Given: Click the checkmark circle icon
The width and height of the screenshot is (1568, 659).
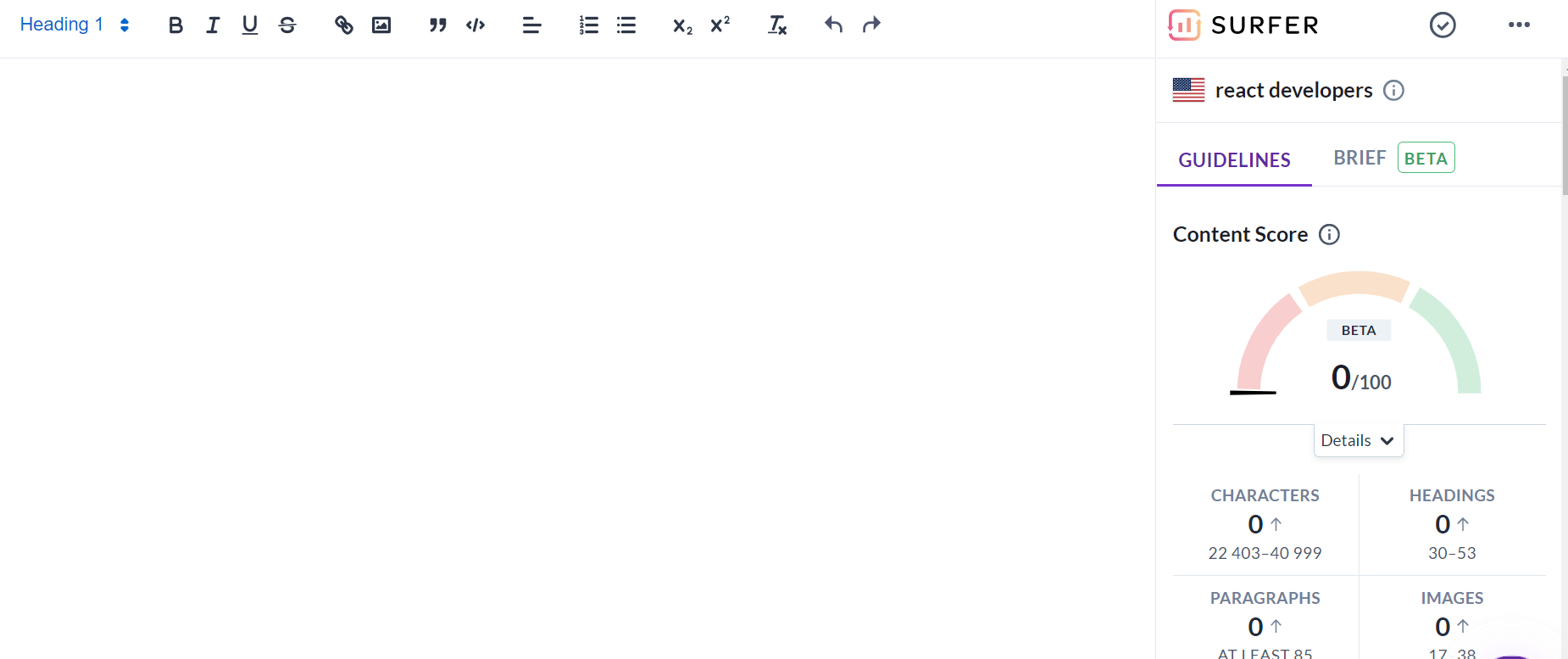Looking at the screenshot, I should point(1443,25).
